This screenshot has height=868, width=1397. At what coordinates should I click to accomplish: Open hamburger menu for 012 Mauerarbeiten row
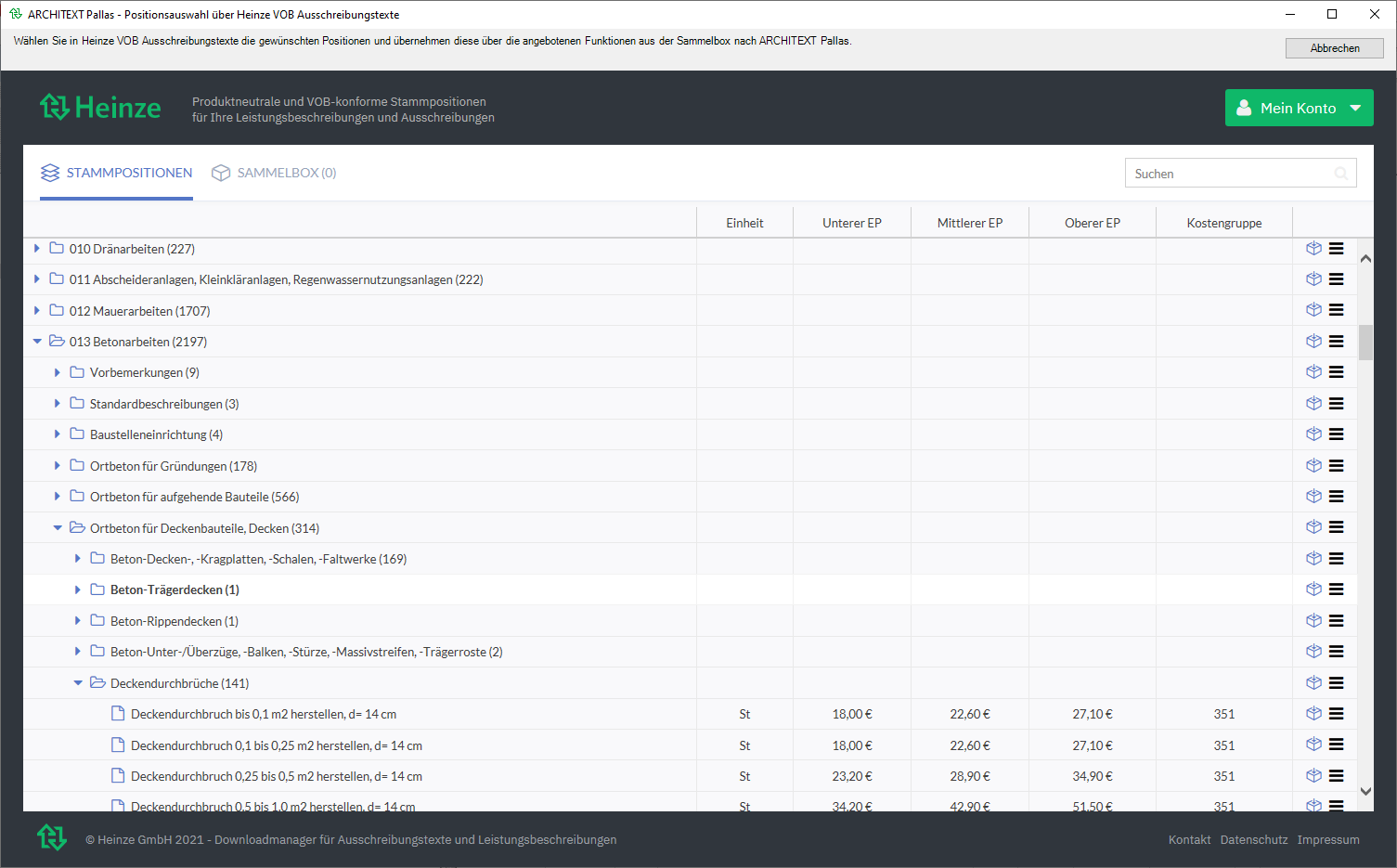[x=1336, y=310]
